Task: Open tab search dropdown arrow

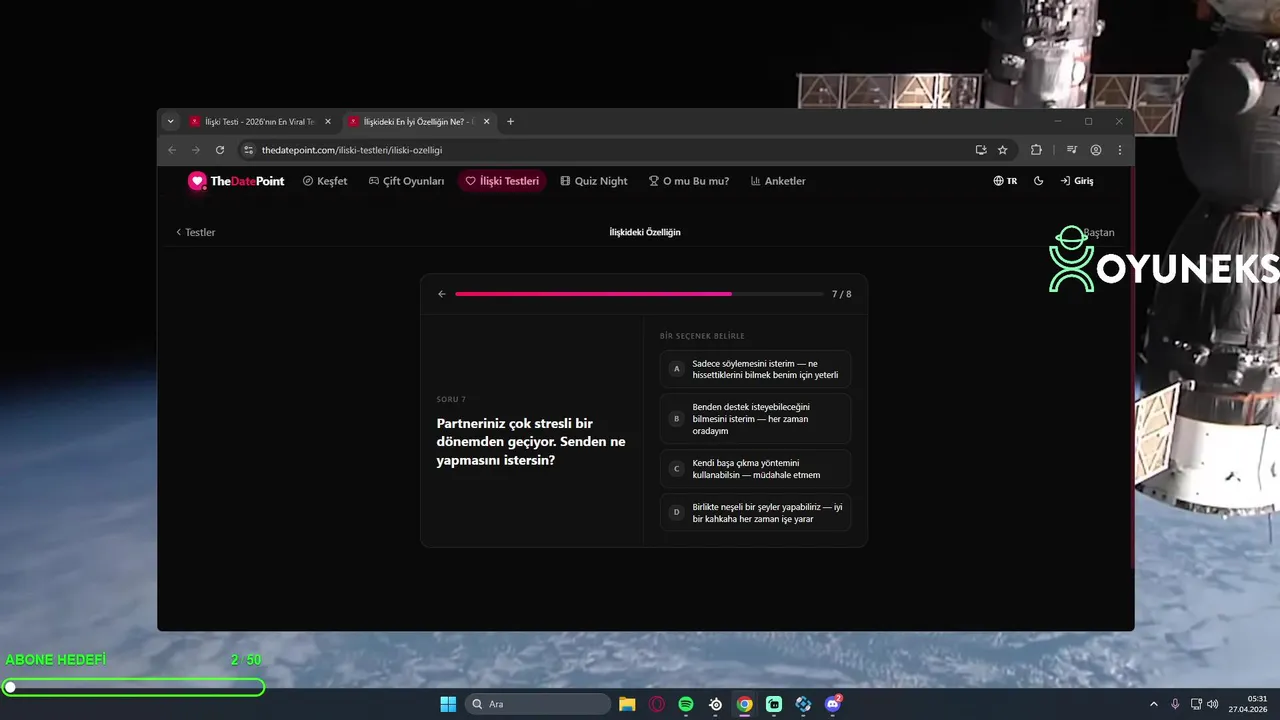Action: coord(170,122)
